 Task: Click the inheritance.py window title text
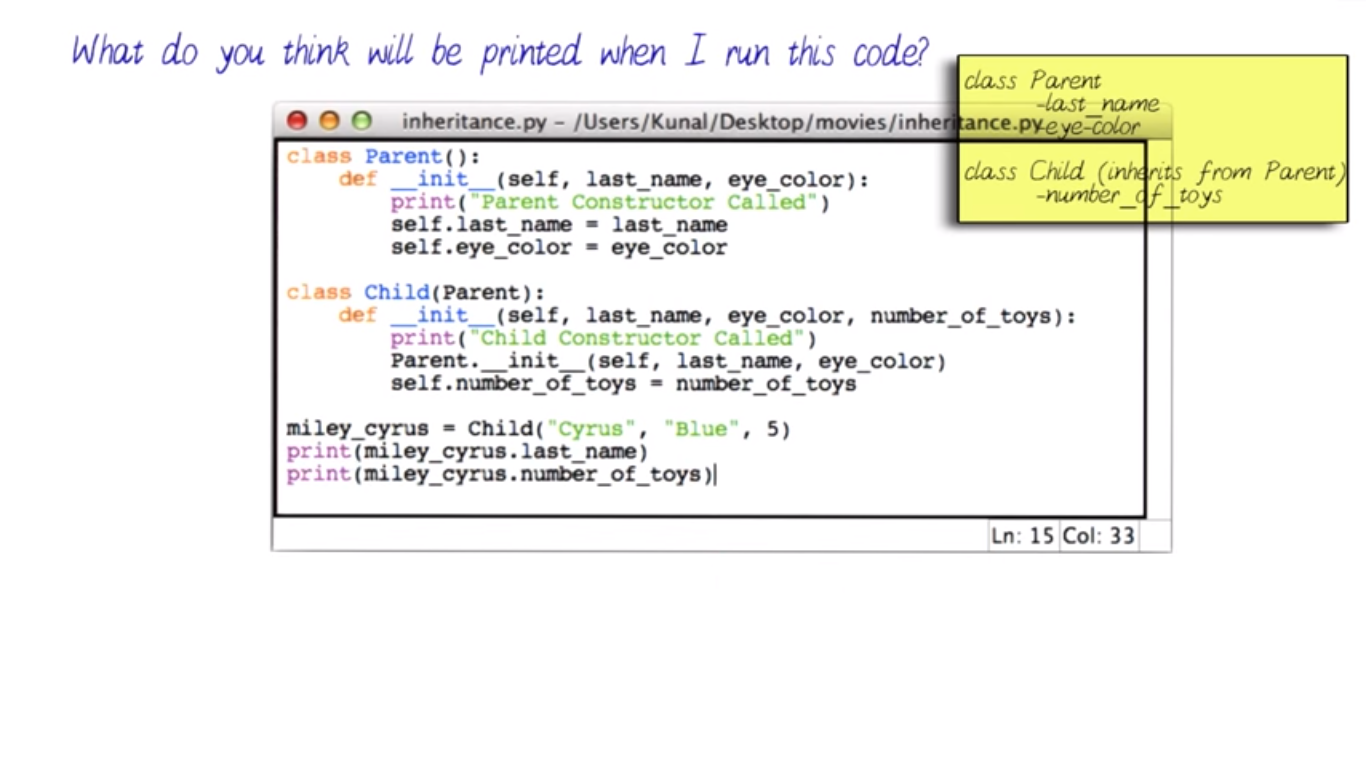[x=723, y=122]
